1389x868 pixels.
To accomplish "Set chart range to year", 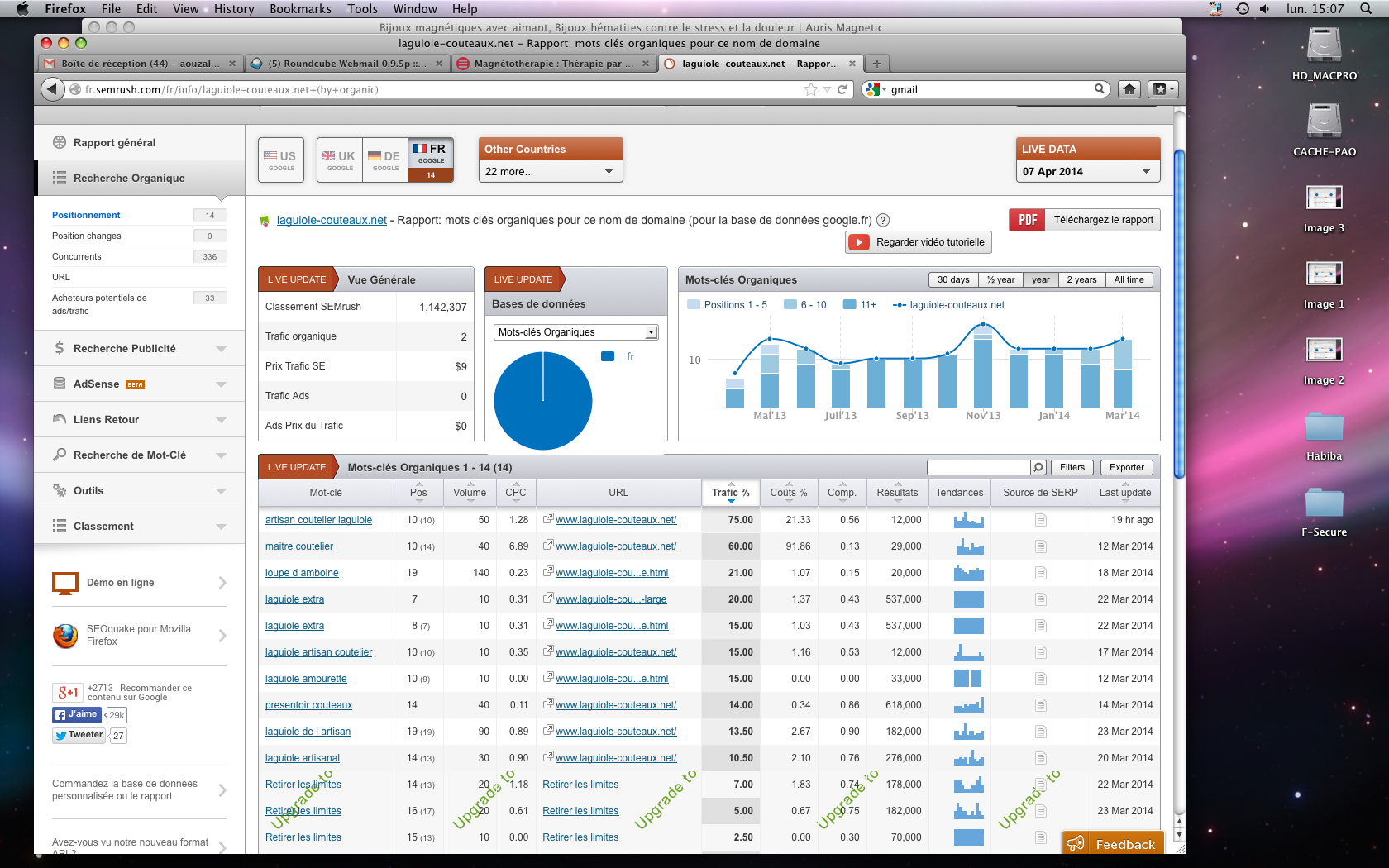I will click(x=1040, y=279).
